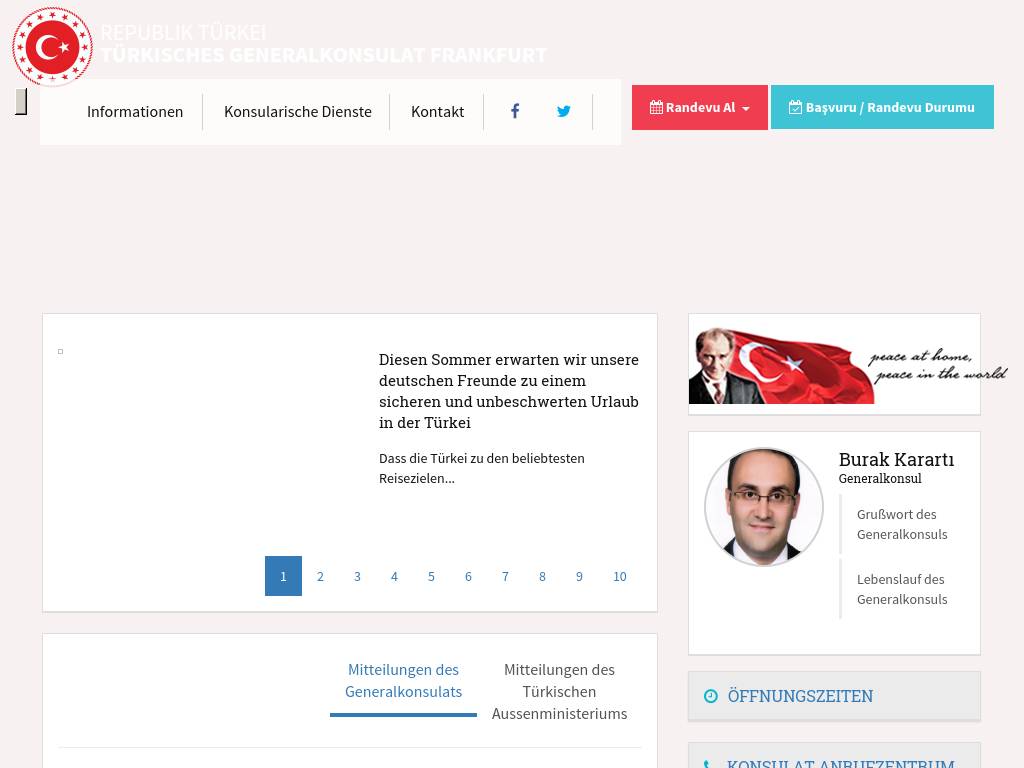Expand the Konsularische Dienste menu
This screenshot has height=768, width=1024.
coord(297,111)
